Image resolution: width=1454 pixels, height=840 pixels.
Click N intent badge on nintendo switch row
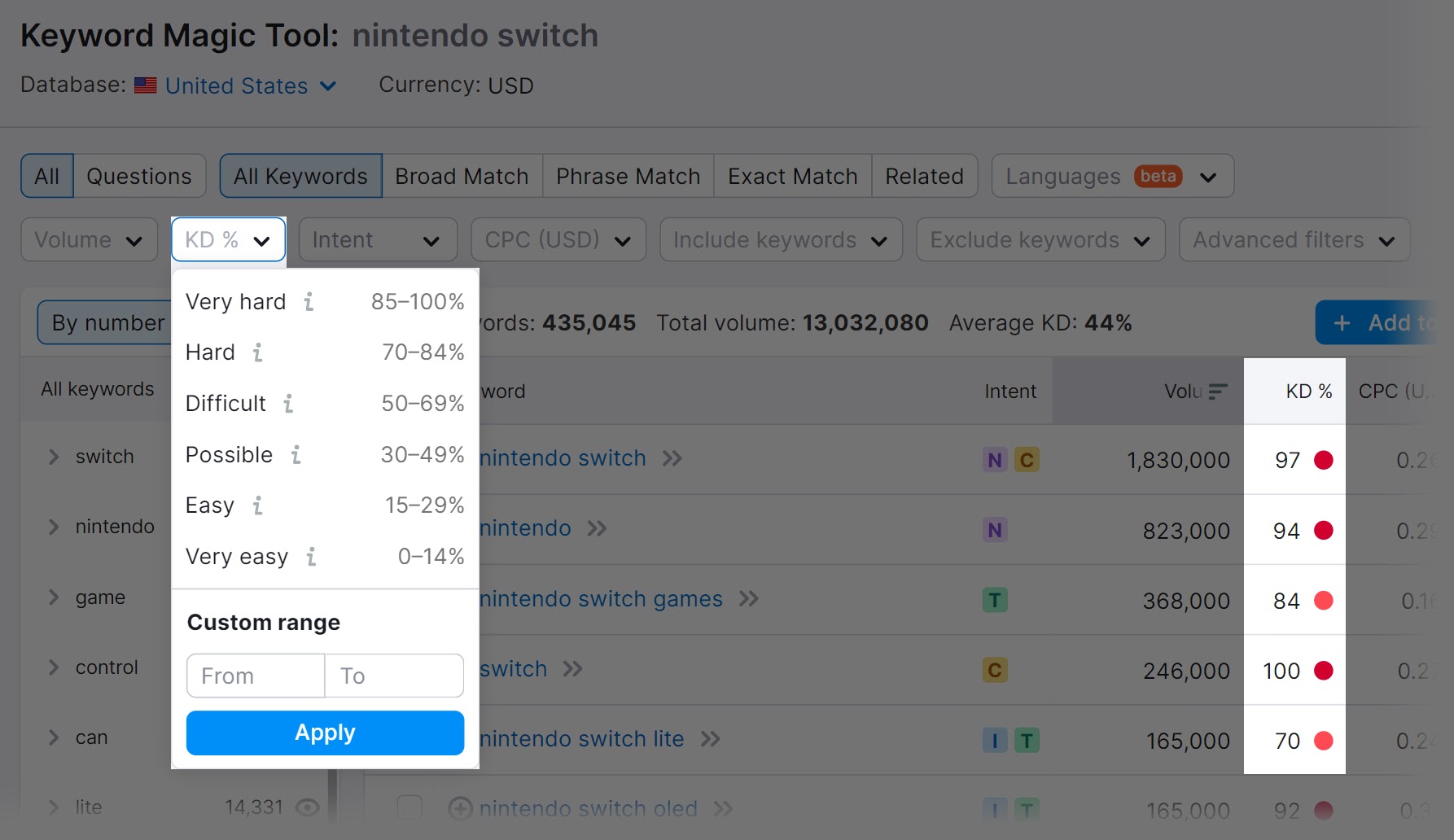tap(995, 460)
